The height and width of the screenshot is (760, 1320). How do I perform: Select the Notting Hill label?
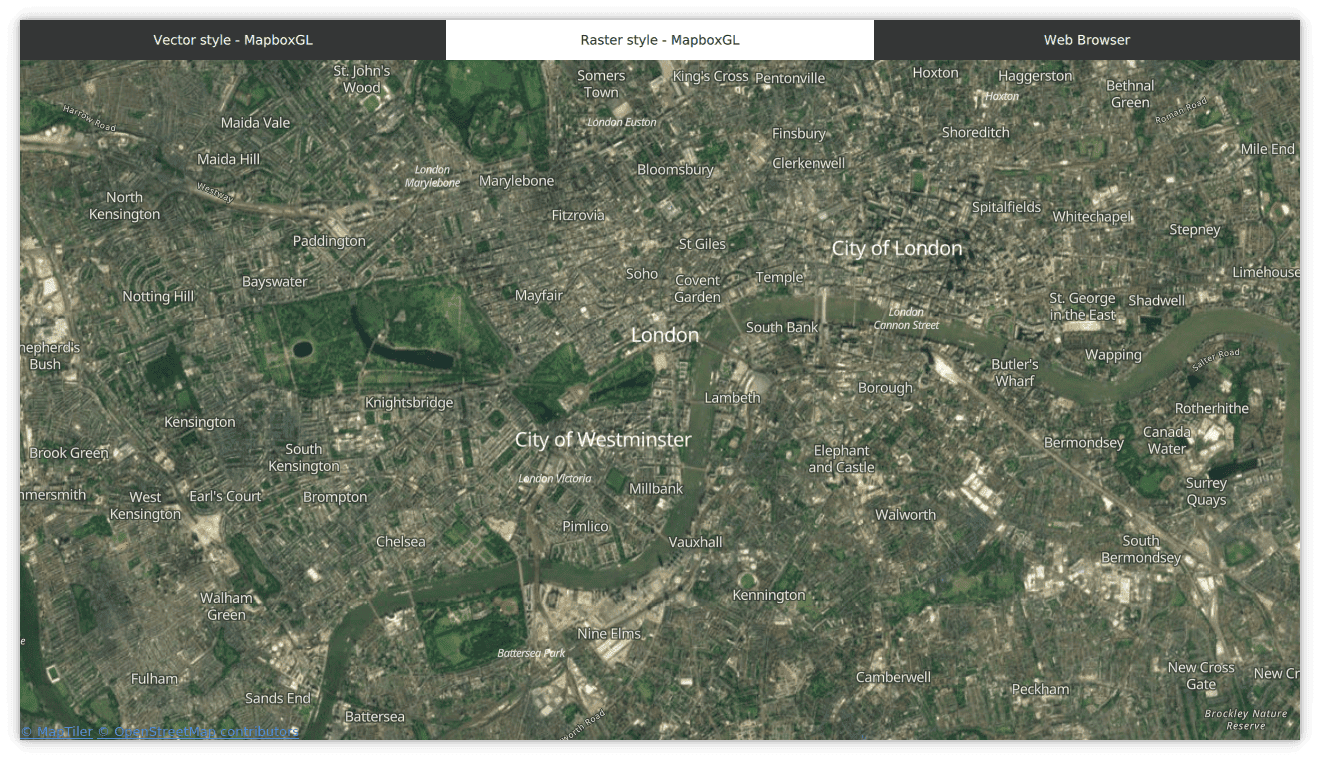tap(157, 296)
